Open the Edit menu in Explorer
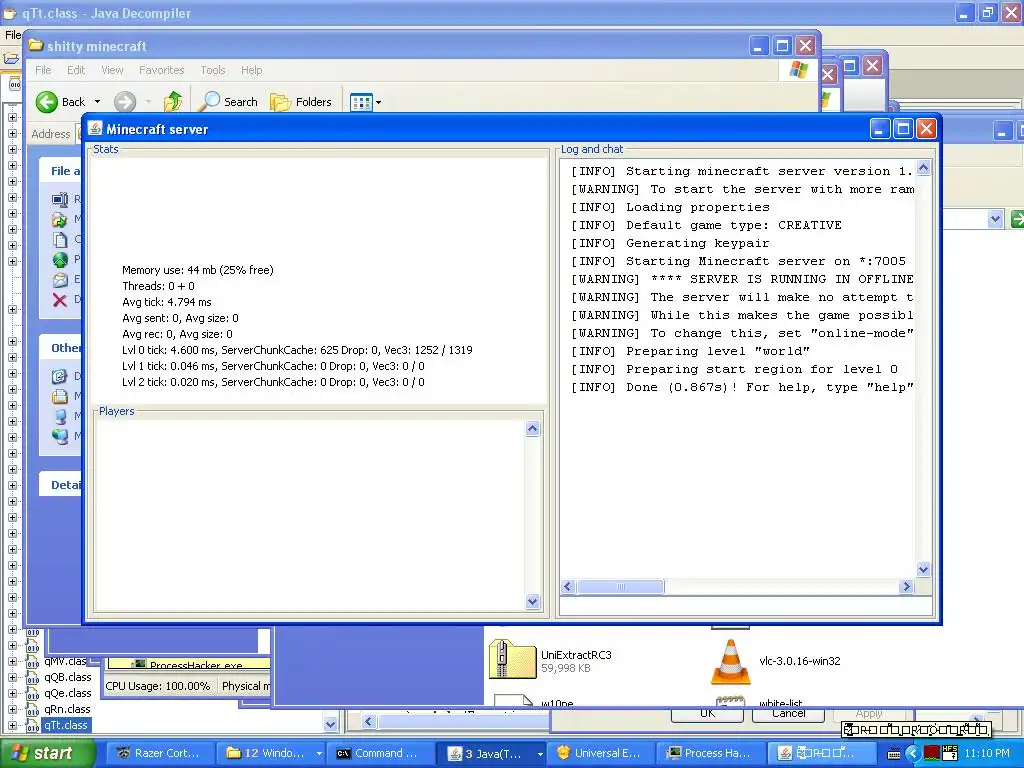Viewport: 1024px width, 768px height. click(x=76, y=70)
